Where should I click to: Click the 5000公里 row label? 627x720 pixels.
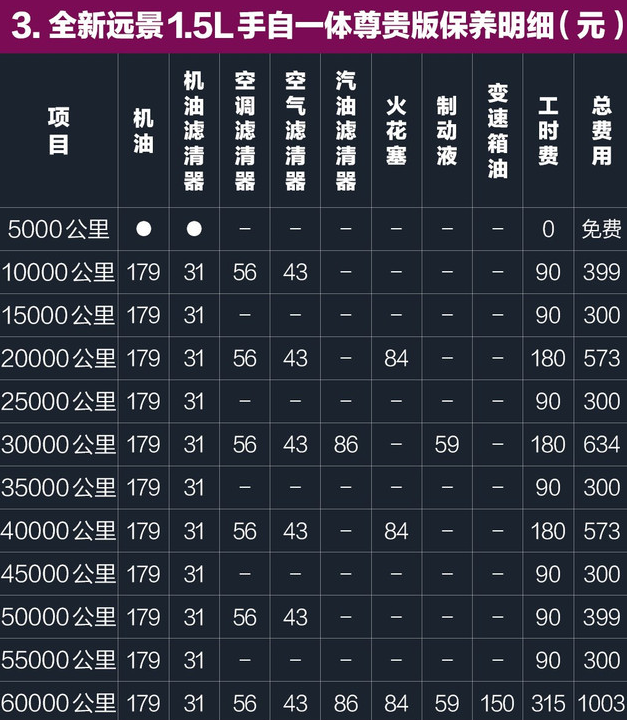(58, 229)
